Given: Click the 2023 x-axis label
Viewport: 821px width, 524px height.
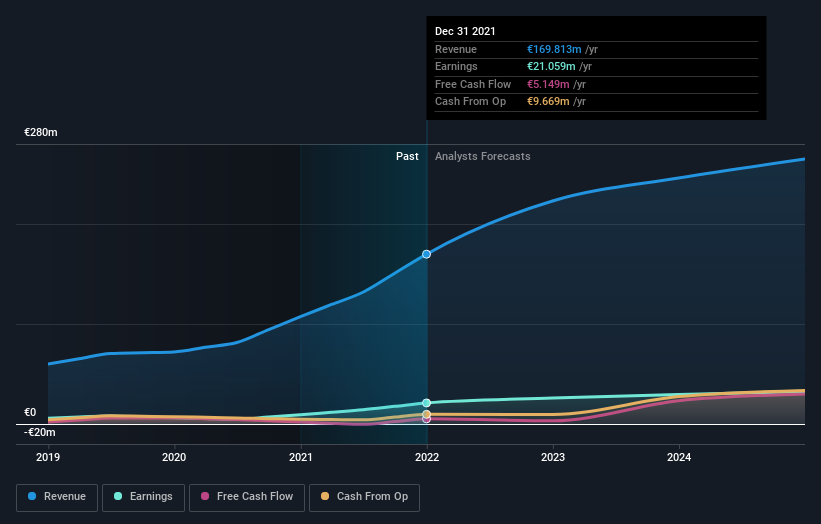Looking at the screenshot, I should [553, 458].
